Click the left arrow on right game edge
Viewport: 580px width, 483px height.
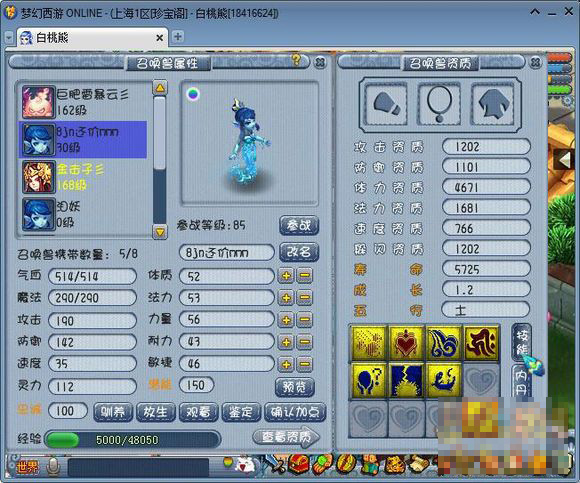click(x=563, y=161)
